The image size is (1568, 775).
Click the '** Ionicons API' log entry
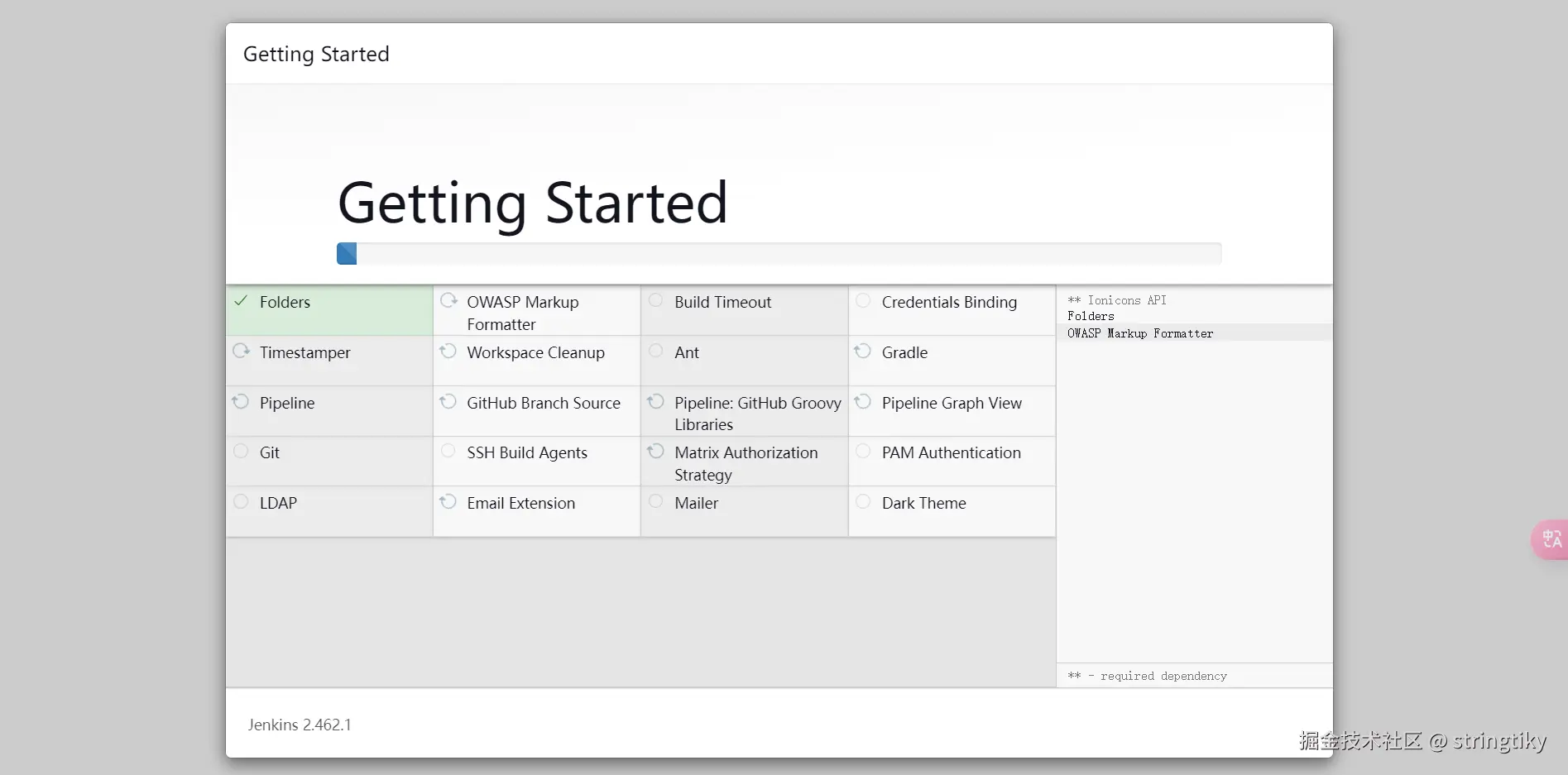1117,300
